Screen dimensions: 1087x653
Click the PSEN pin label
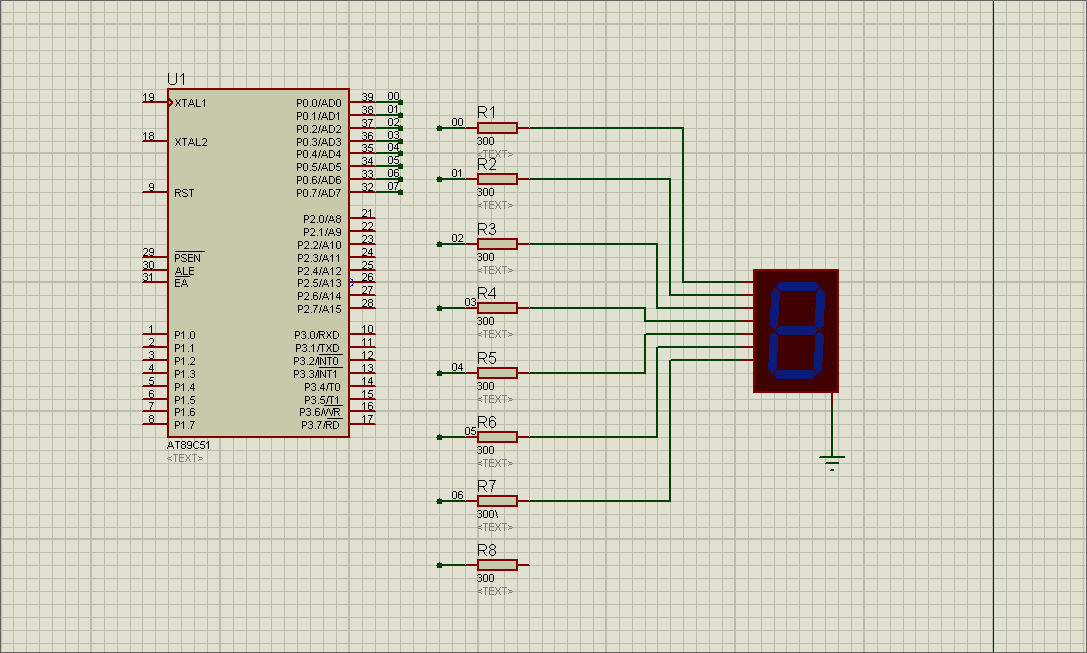tap(187, 258)
